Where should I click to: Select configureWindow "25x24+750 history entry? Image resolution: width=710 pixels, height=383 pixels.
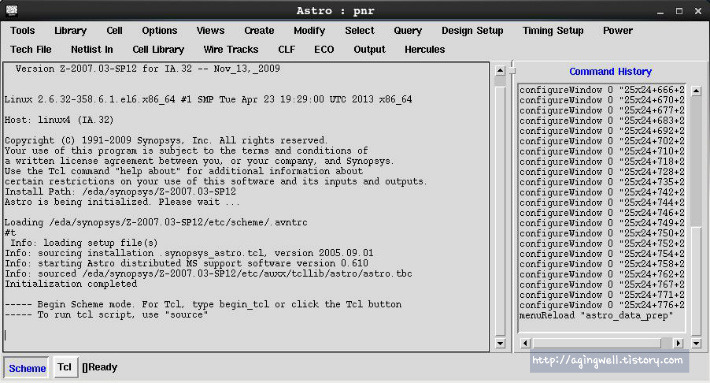[602, 234]
